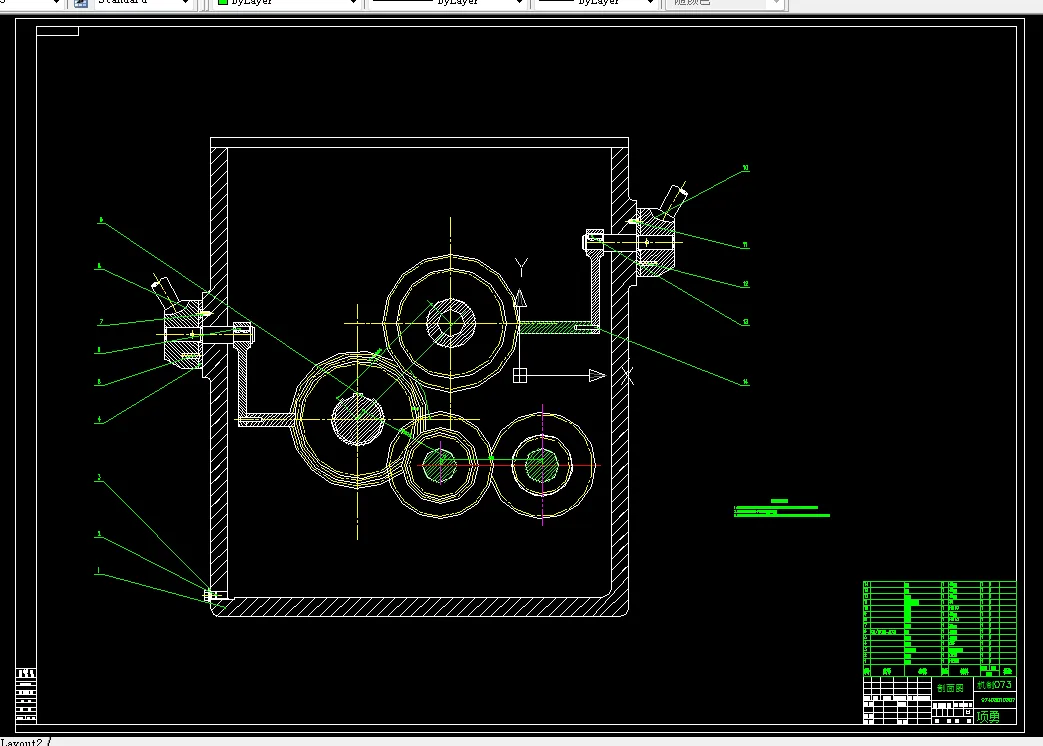This screenshot has width=1043, height=746.
Task: Select the green parts list table
Action: [x=939, y=629]
